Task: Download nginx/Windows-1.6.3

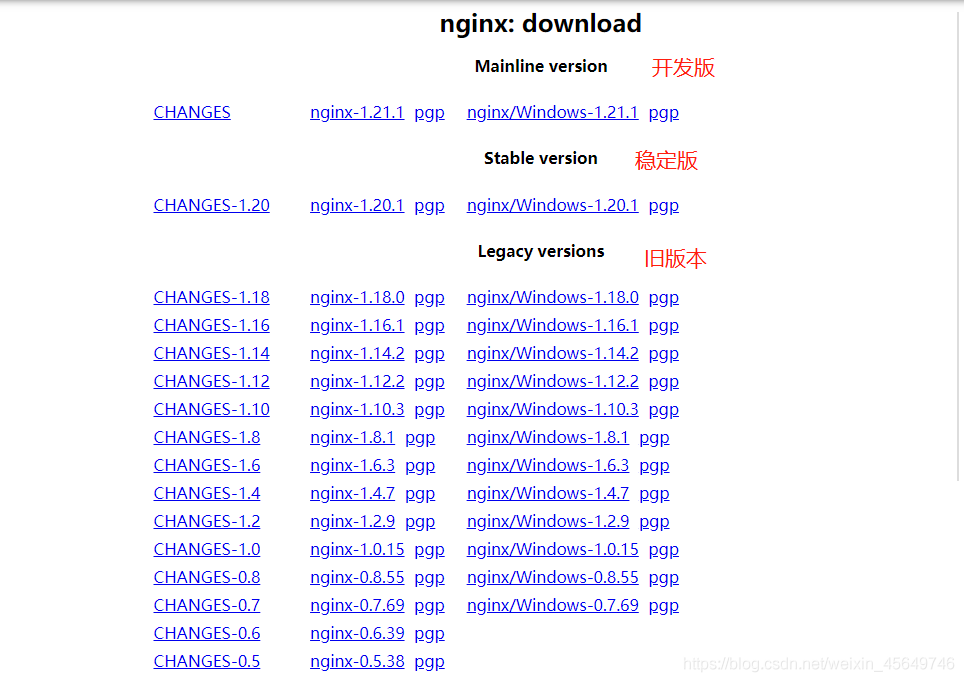Action: point(548,466)
